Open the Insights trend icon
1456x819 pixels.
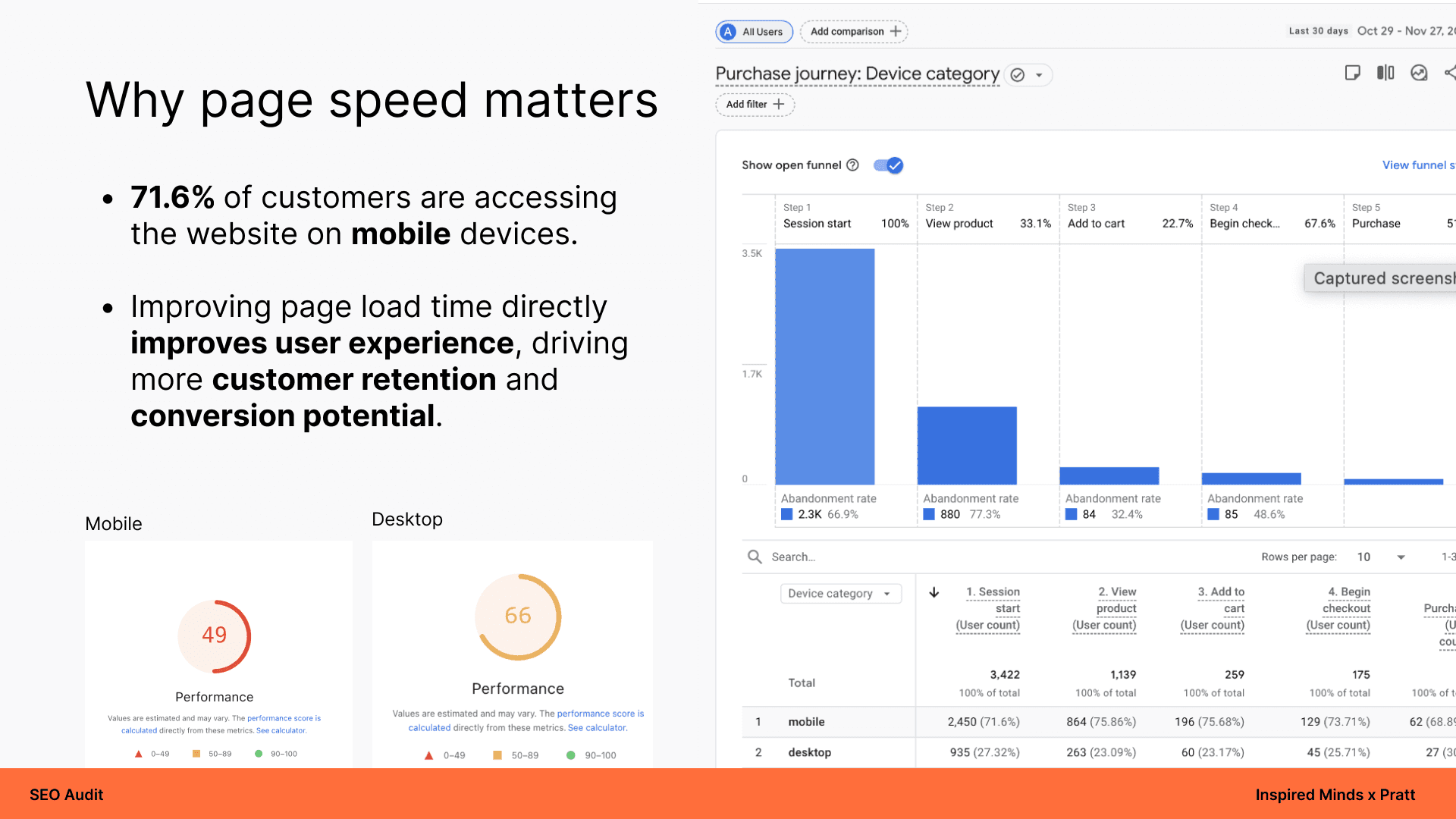point(1419,73)
